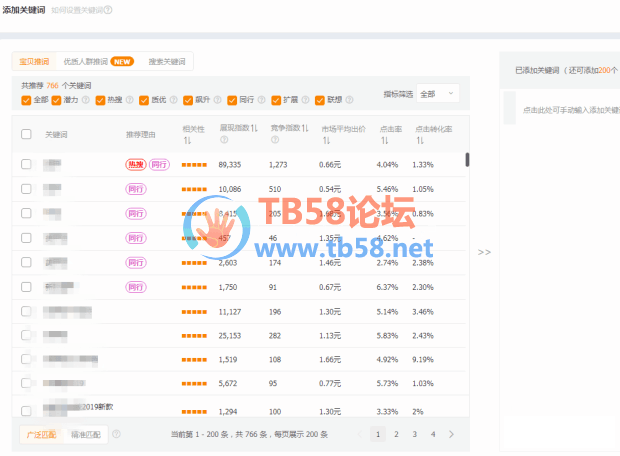Go to the next page arrow
This screenshot has height=456, width=620.
pyautogui.click(x=452, y=434)
